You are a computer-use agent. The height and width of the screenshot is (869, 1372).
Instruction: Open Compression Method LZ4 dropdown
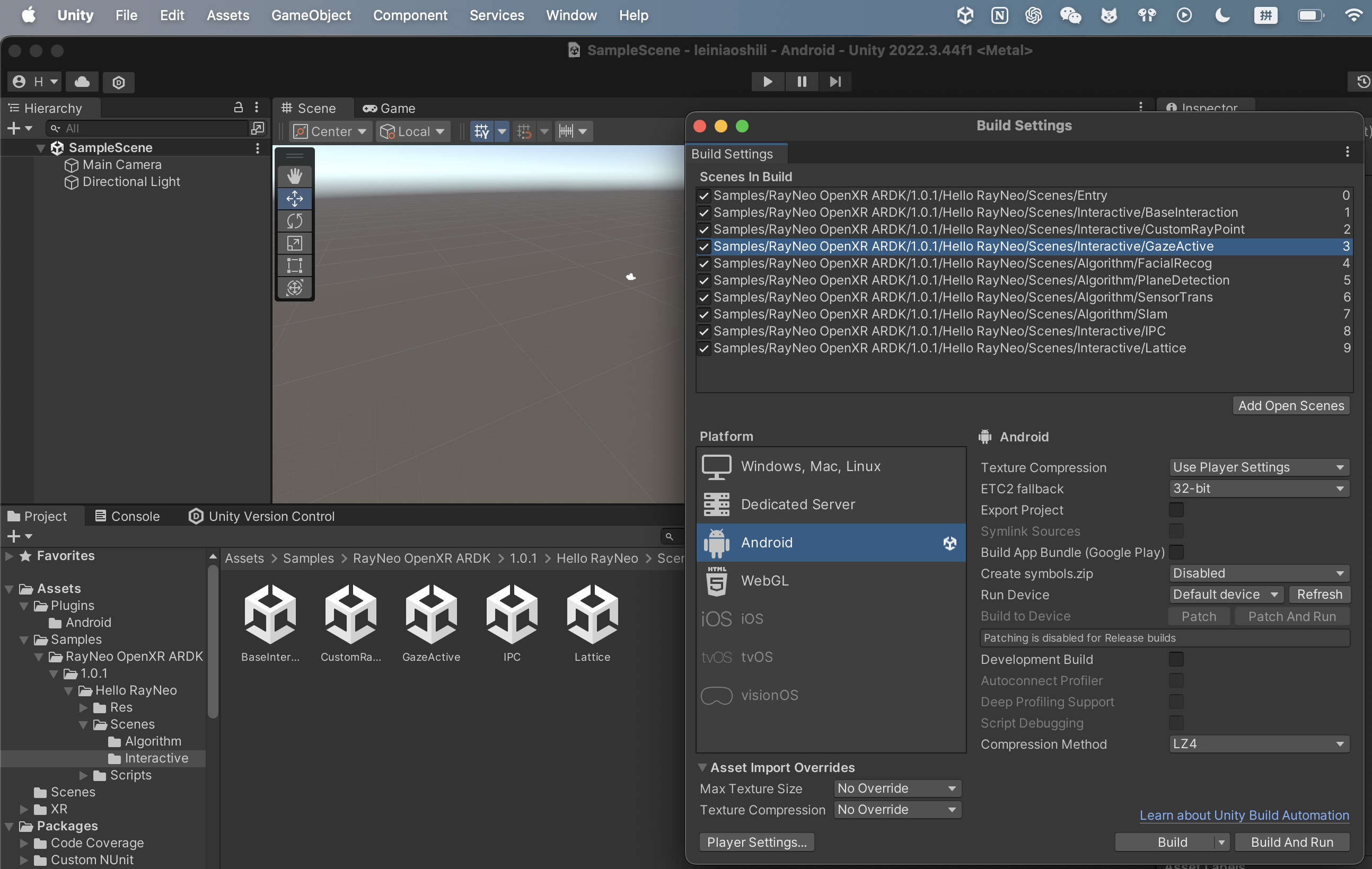tap(1259, 744)
